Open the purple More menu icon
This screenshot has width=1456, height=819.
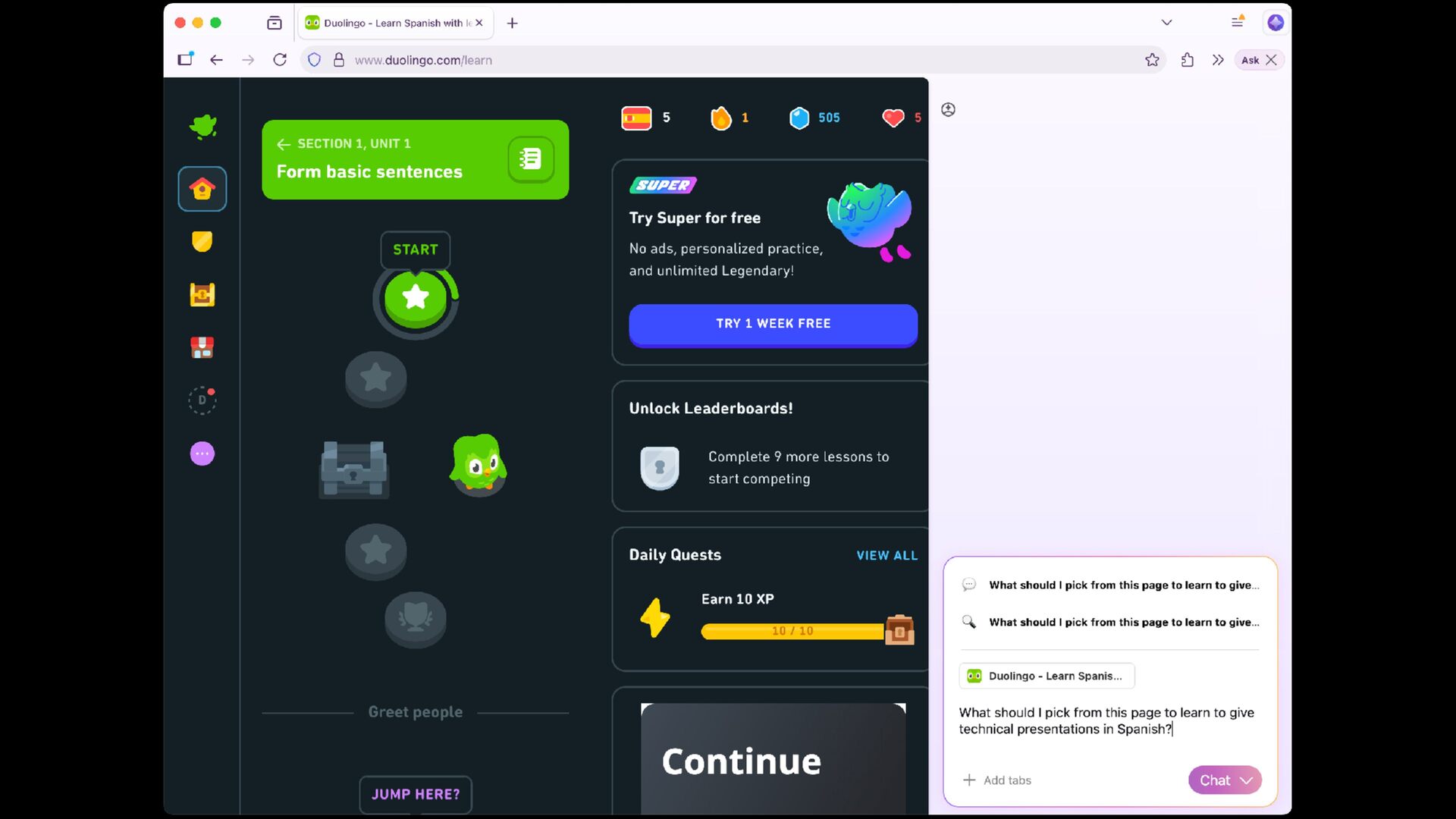pos(202,453)
